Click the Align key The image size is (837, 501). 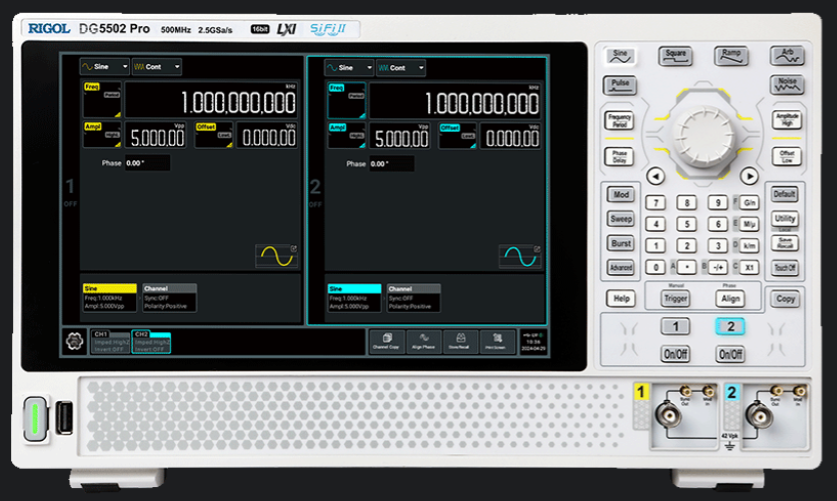[730, 299]
